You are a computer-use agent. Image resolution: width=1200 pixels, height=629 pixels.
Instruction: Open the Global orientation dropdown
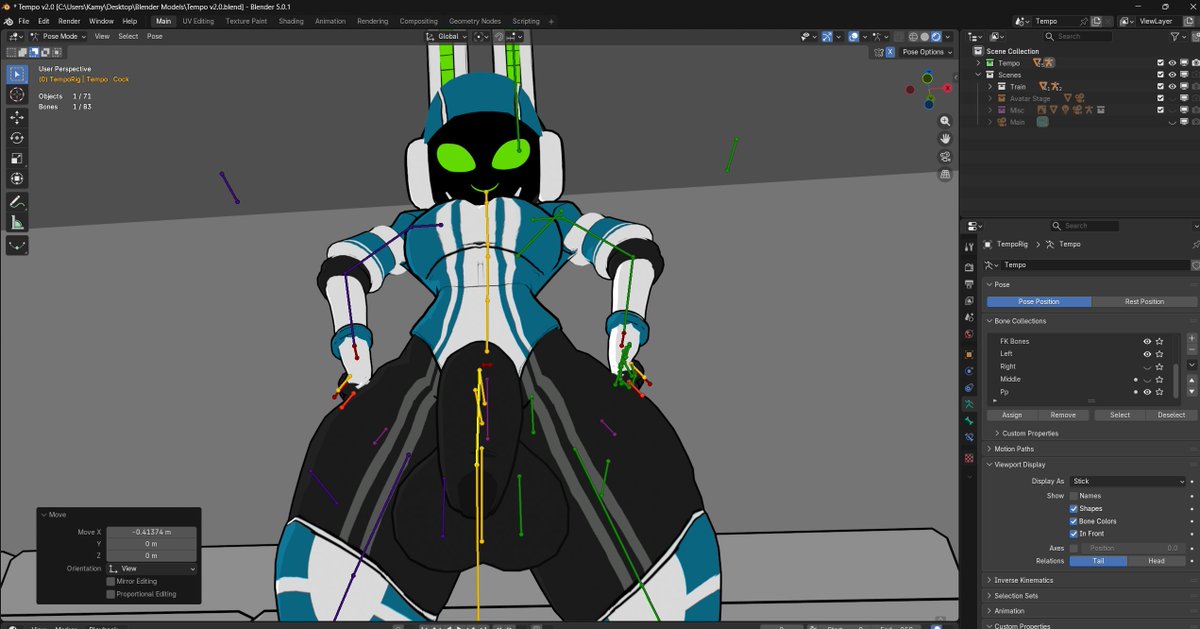tap(448, 36)
